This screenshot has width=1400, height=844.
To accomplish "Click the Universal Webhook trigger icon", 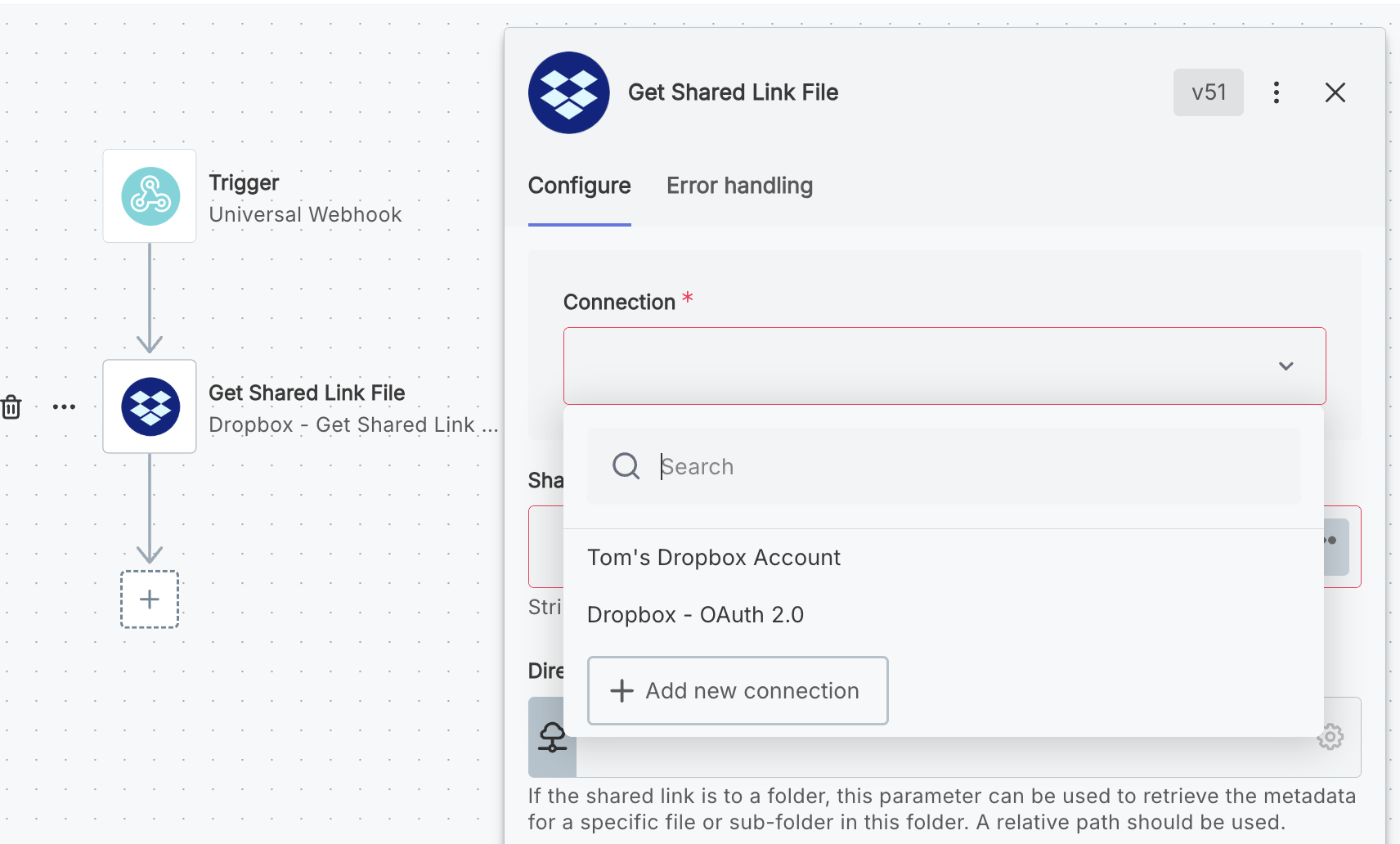I will 150,196.
